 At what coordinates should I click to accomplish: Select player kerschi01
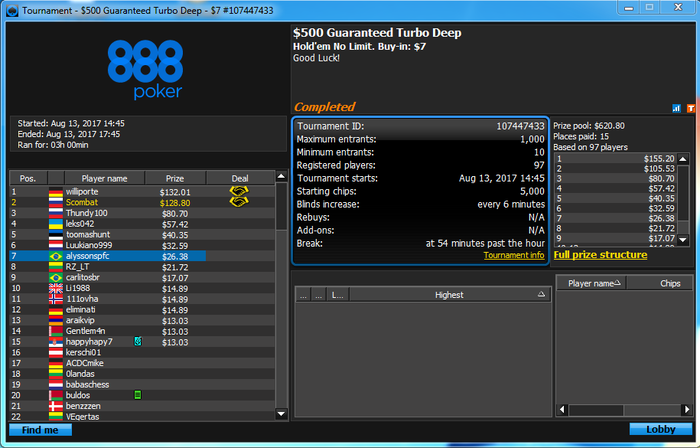(142, 353)
